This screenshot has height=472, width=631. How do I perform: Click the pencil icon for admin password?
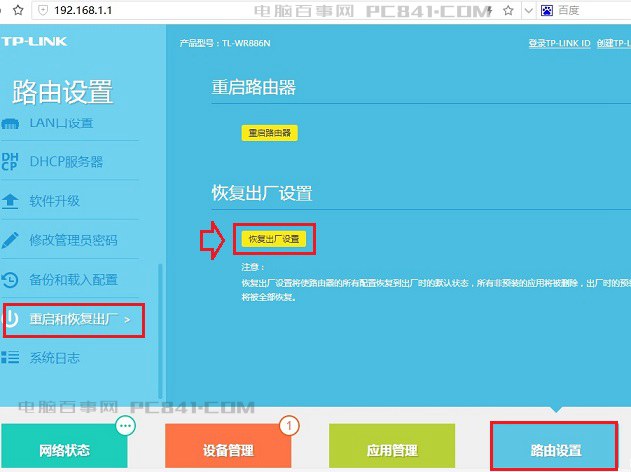click(x=10, y=240)
